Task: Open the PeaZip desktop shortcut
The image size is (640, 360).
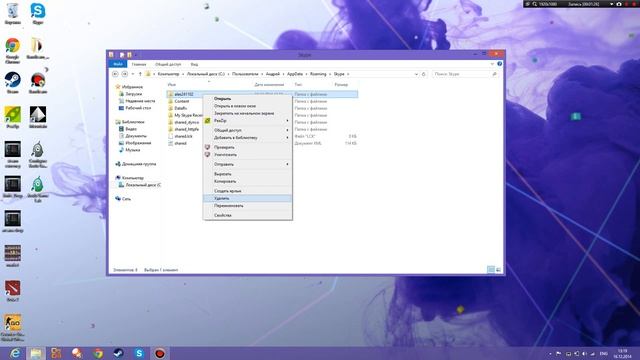Action: [x=13, y=117]
